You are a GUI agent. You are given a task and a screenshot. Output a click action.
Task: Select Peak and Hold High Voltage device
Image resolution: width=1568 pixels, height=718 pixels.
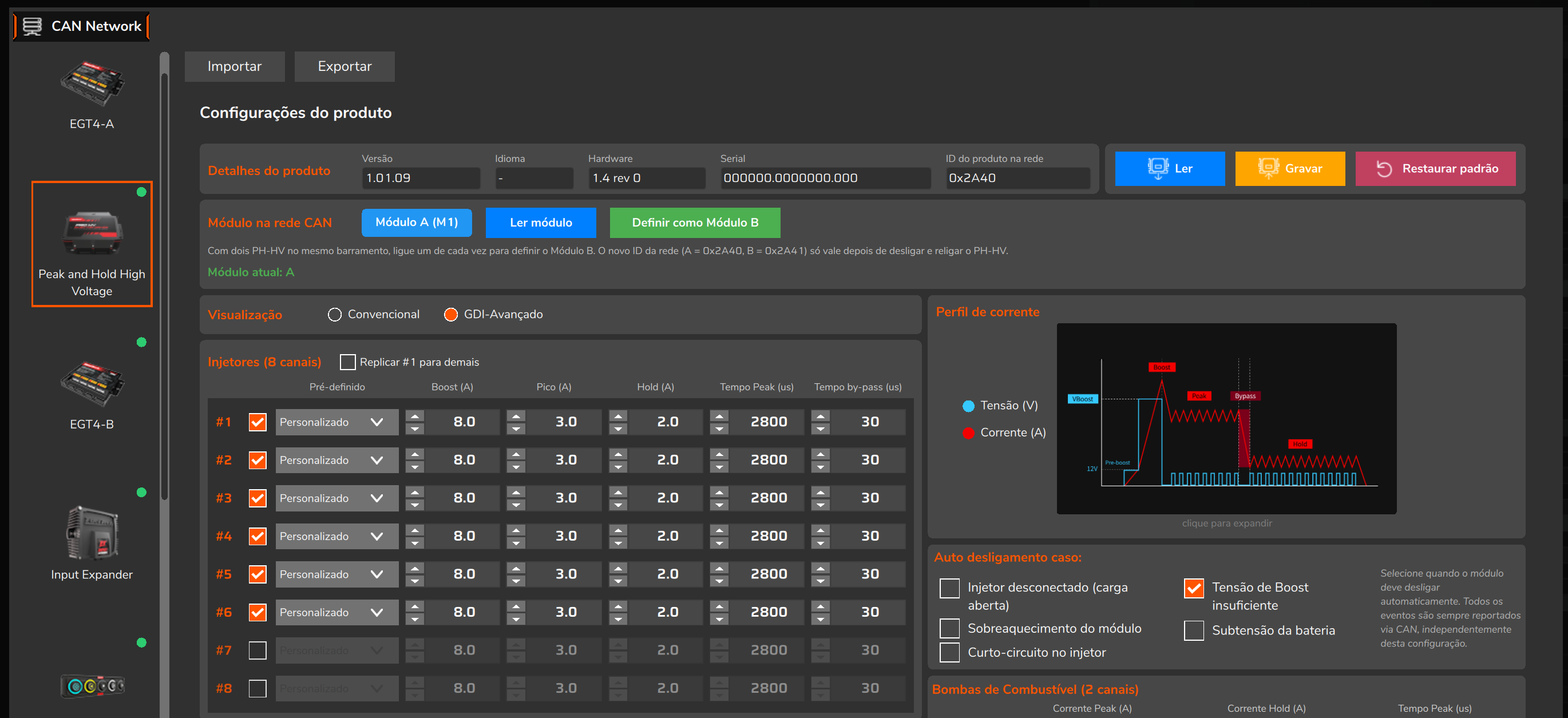[x=92, y=244]
